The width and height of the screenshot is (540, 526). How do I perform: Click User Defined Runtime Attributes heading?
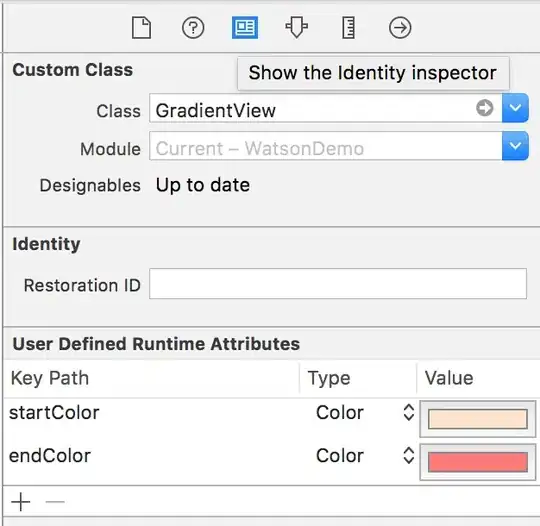(x=156, y=344)
